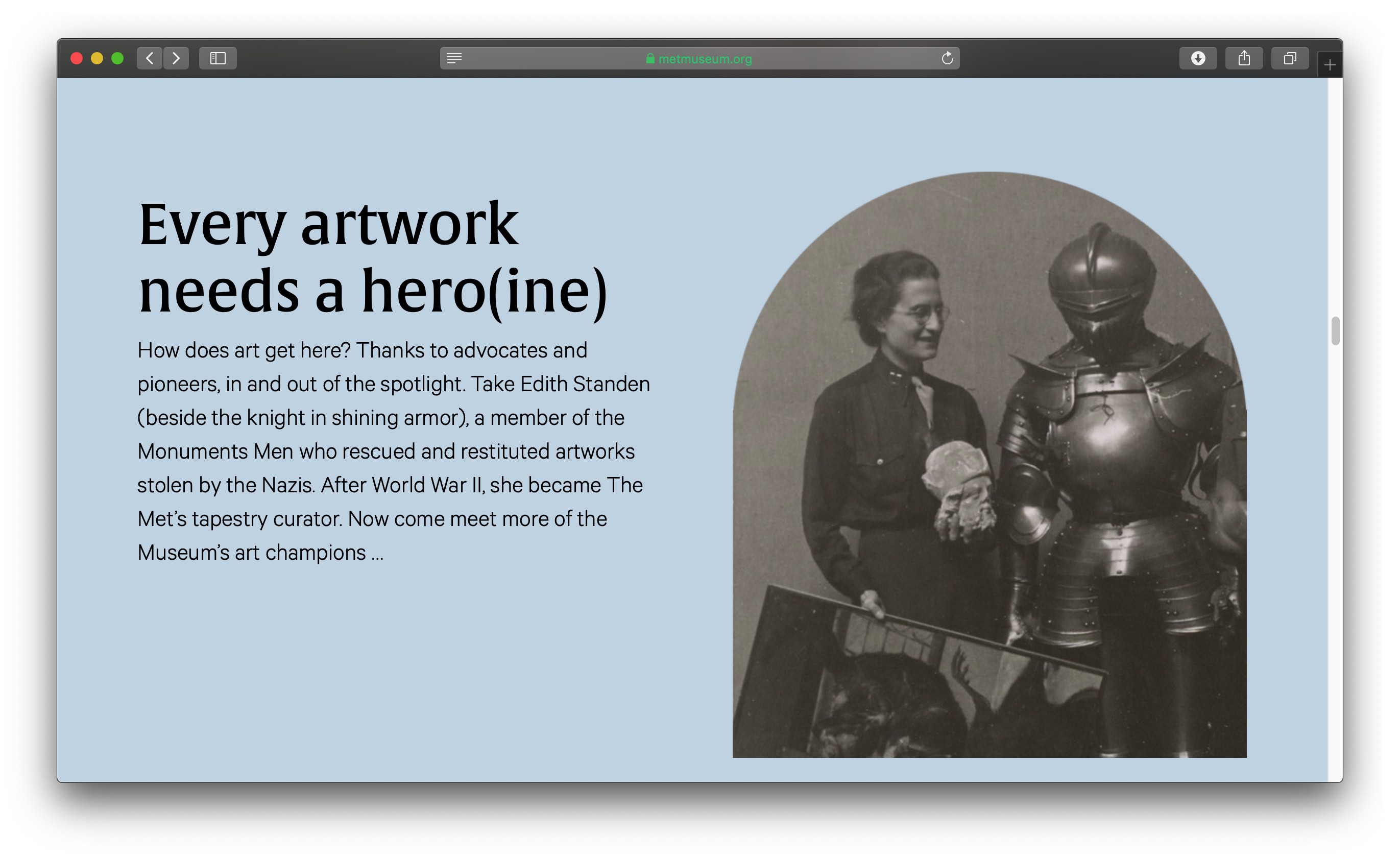Screen dimensions: 1400x858
Task: Click the green lock icon in the address bar
Action: (650, 58)
